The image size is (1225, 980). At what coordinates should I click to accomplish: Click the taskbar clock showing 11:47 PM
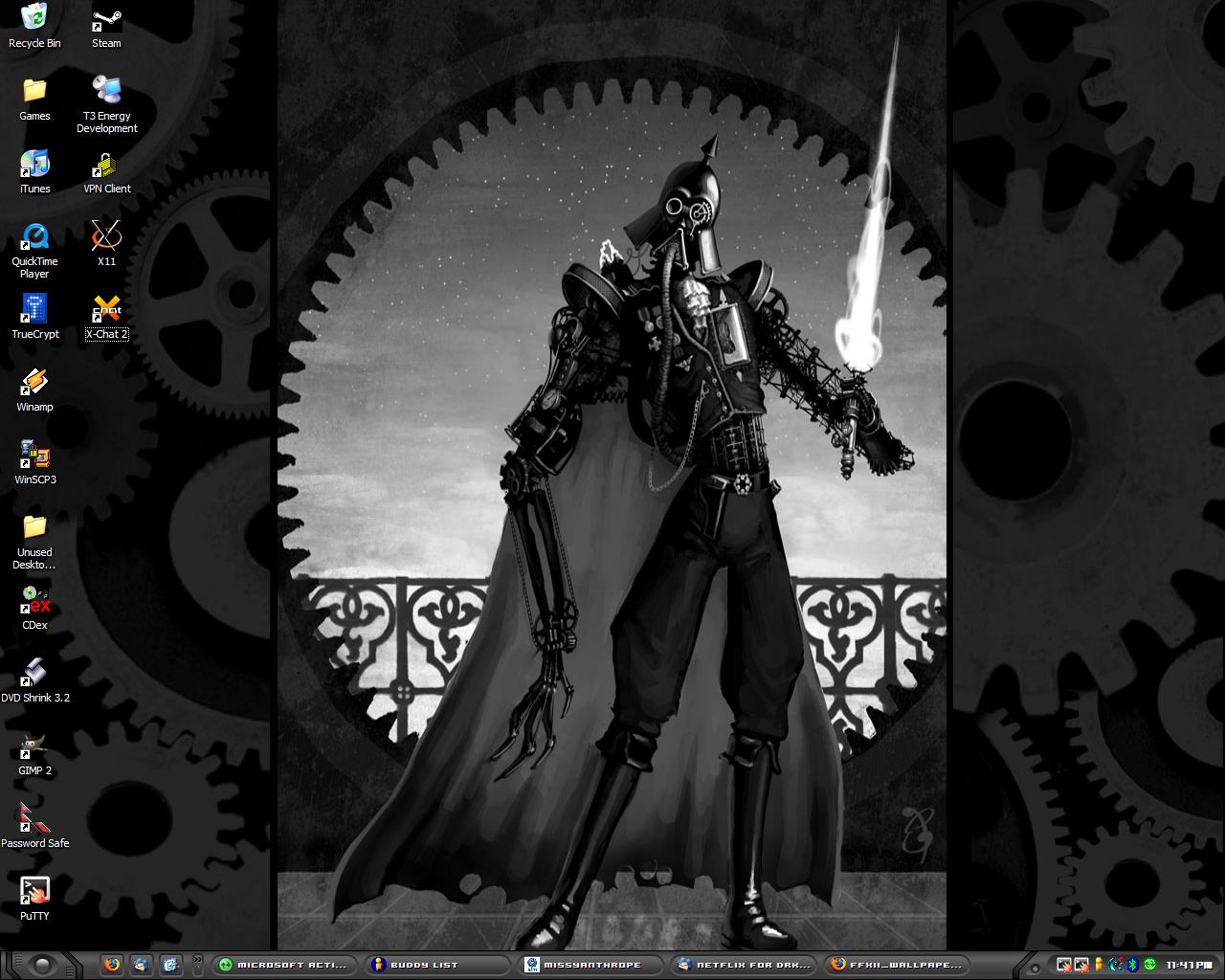1190,965
